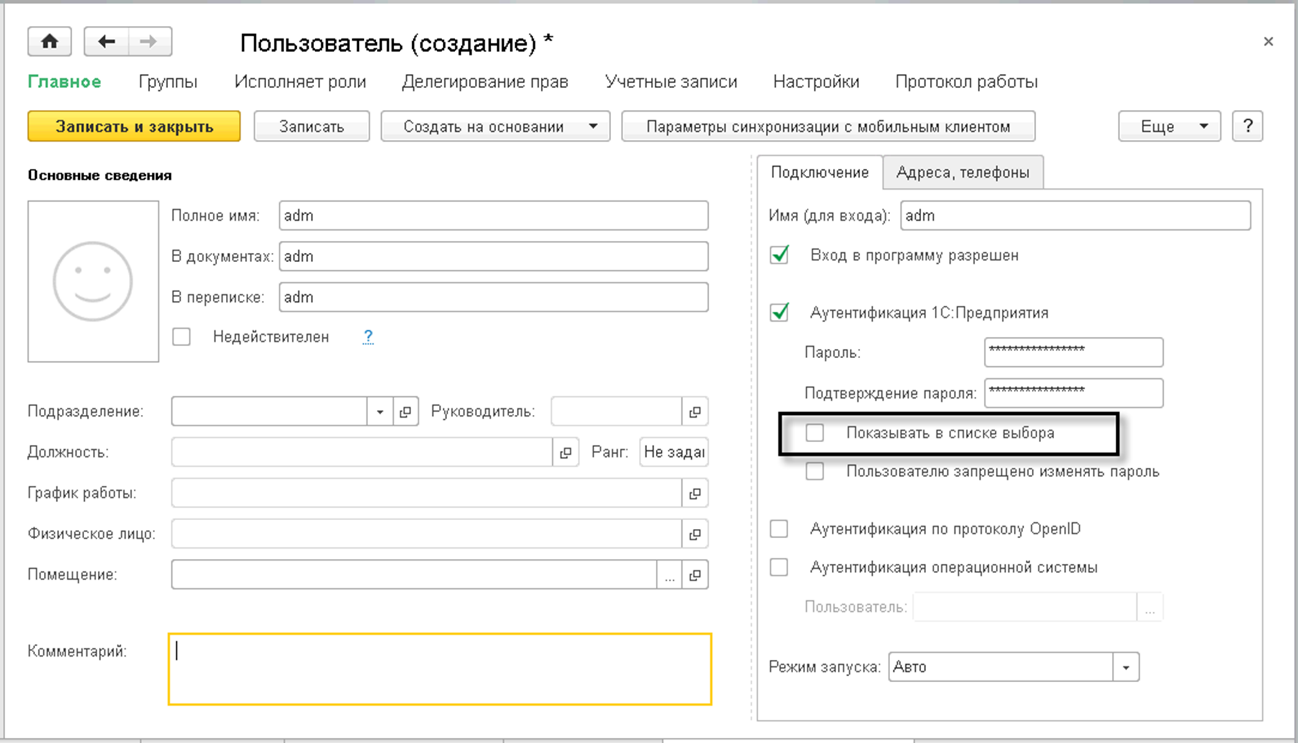Click the forward arrow navigation button
Screen dimensions: 1298x743
point(149,42)
